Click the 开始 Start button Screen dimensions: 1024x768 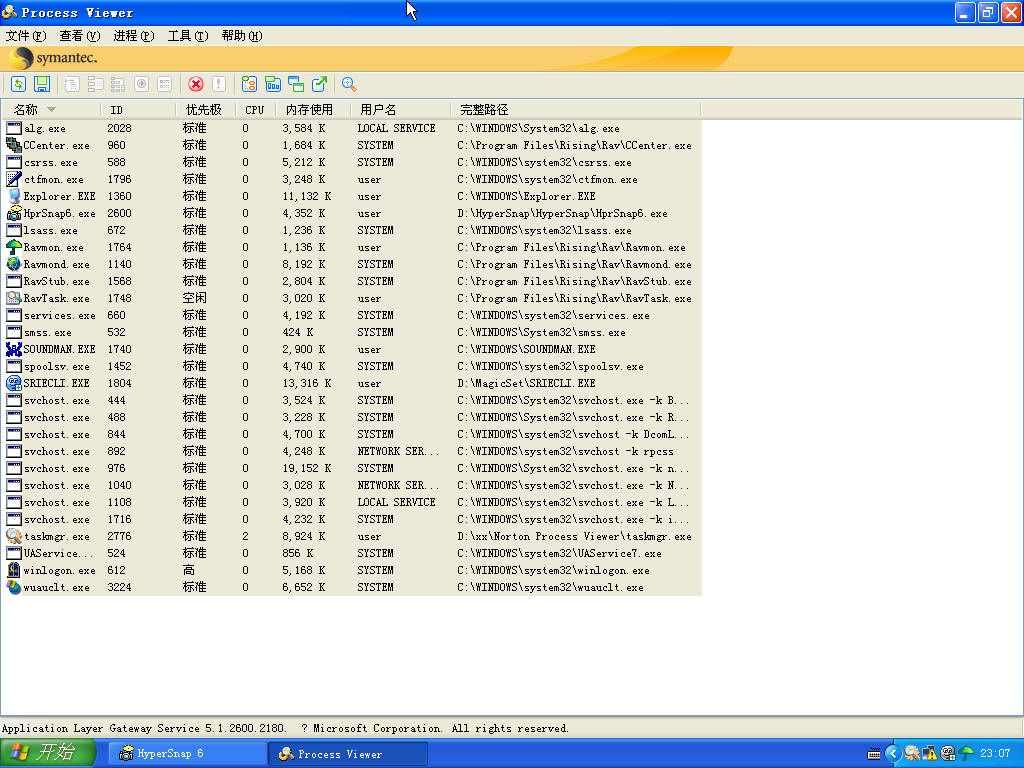pos(48,754)
